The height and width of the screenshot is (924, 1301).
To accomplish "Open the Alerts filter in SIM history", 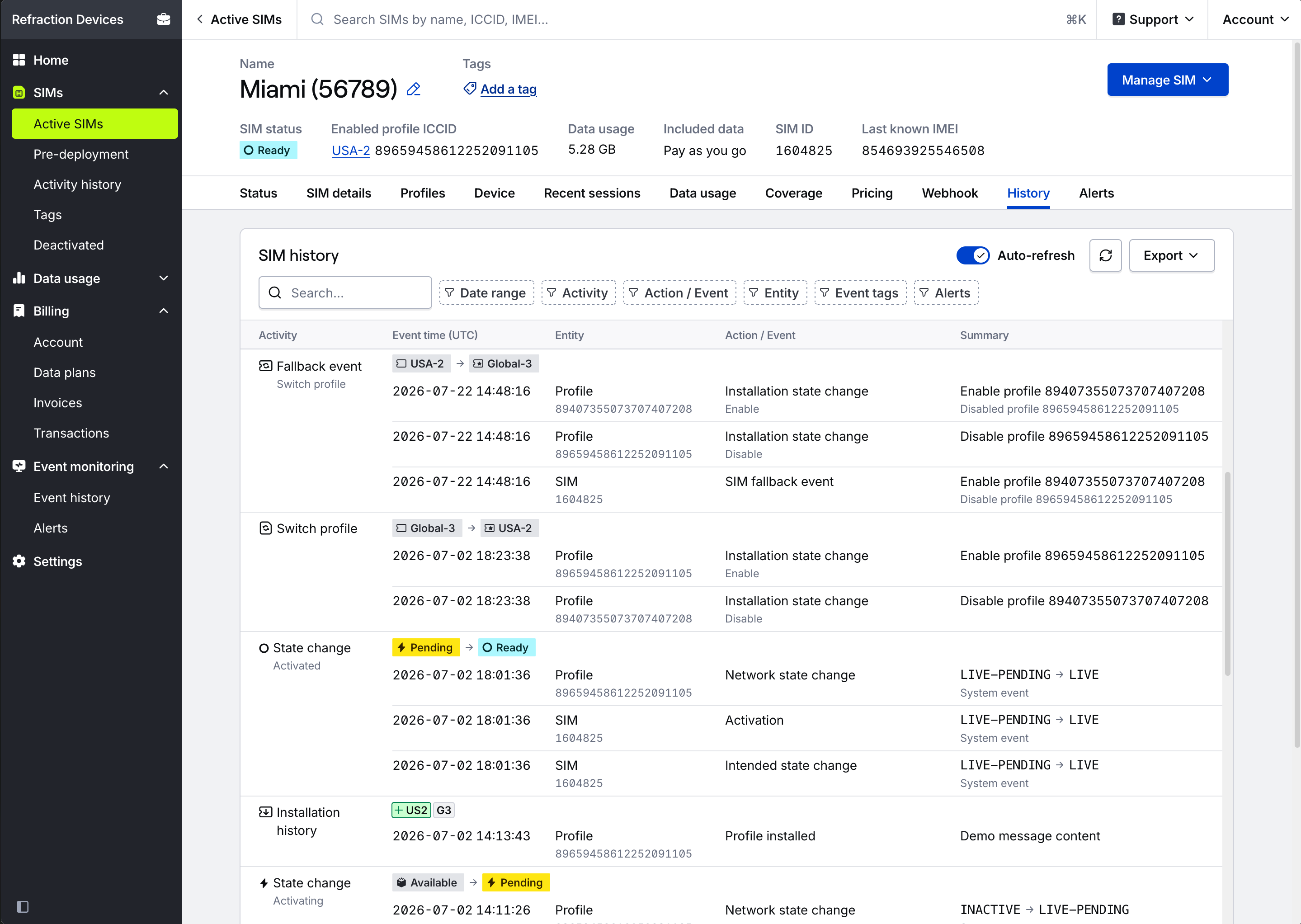I will 945,292.
